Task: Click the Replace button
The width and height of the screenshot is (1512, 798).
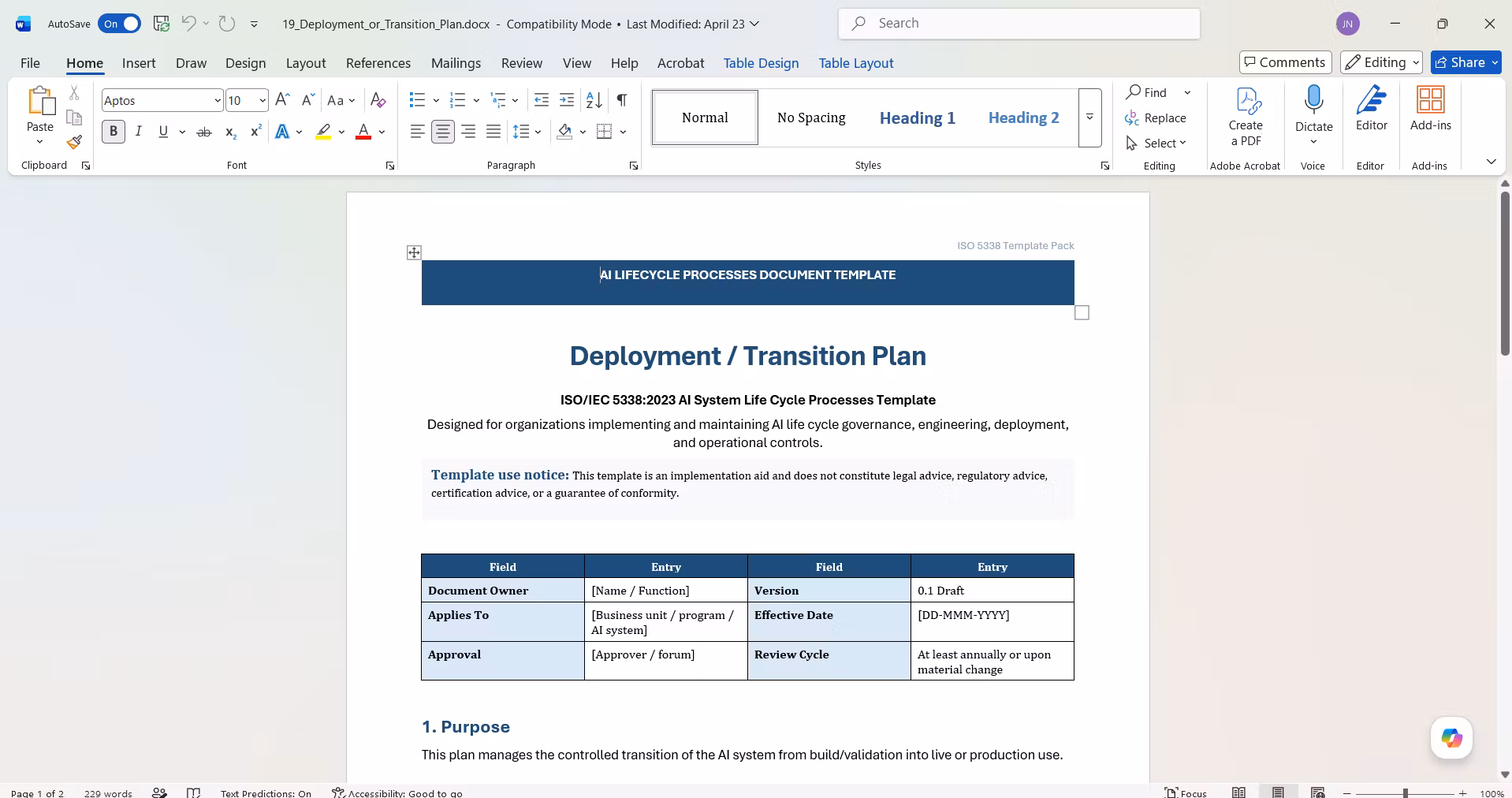Action: click(x=1156, y=117)
